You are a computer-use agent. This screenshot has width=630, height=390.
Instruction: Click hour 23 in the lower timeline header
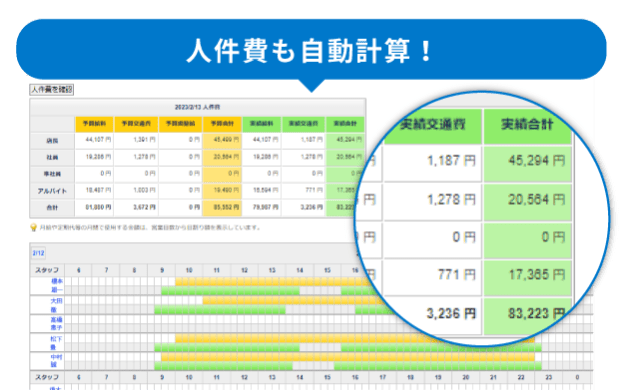[x=548, y=377]
